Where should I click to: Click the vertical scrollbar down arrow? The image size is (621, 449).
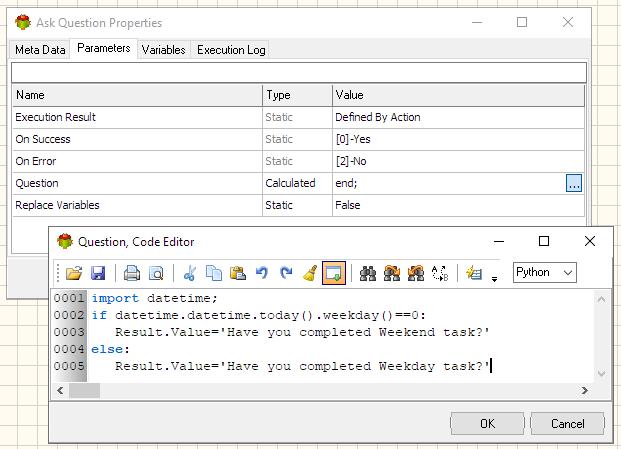click(601, 374)
